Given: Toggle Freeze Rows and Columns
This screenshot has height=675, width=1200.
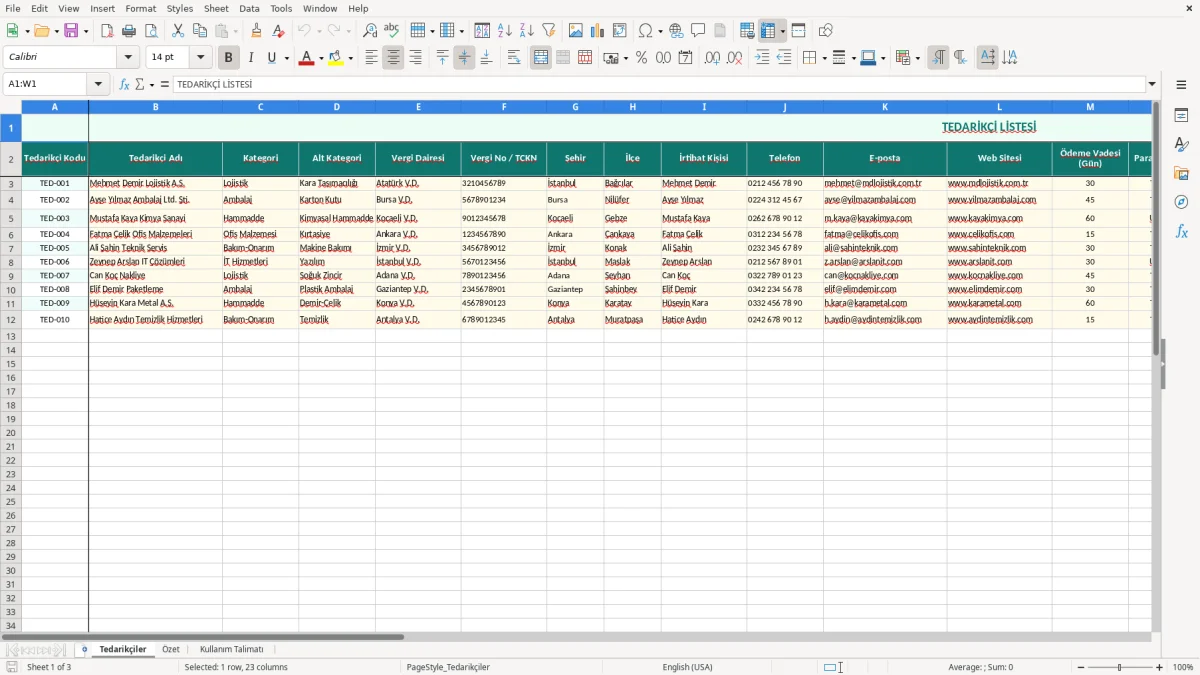Looking at the screenshot, I should tap(768, 31).
